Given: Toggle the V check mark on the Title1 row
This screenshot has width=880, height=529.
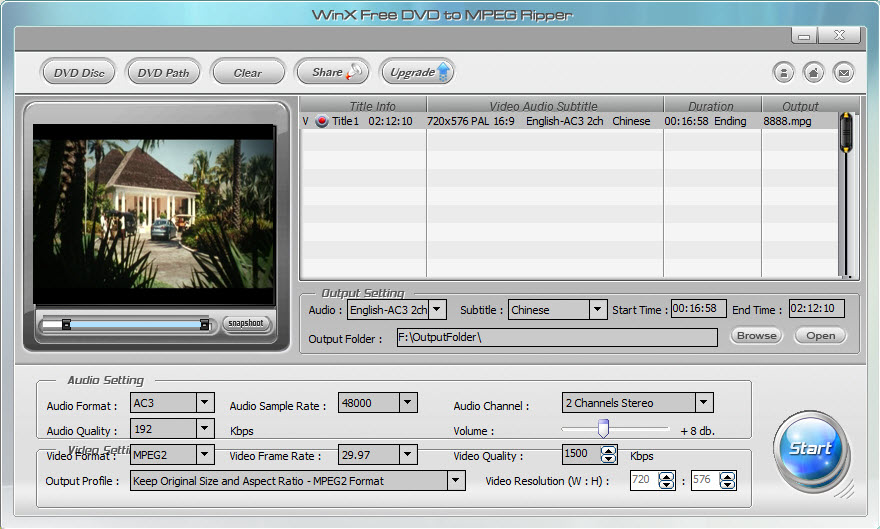Looking at the screenshot, I should pos(305,121).
